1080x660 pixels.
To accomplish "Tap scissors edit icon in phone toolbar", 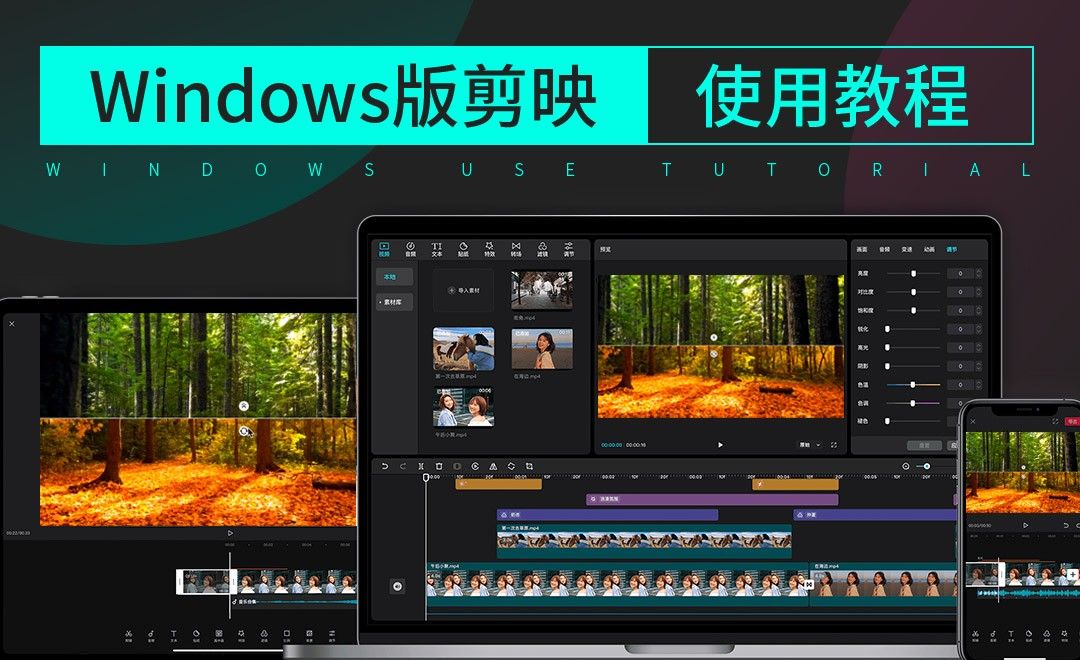I will (x=975, y=635).
